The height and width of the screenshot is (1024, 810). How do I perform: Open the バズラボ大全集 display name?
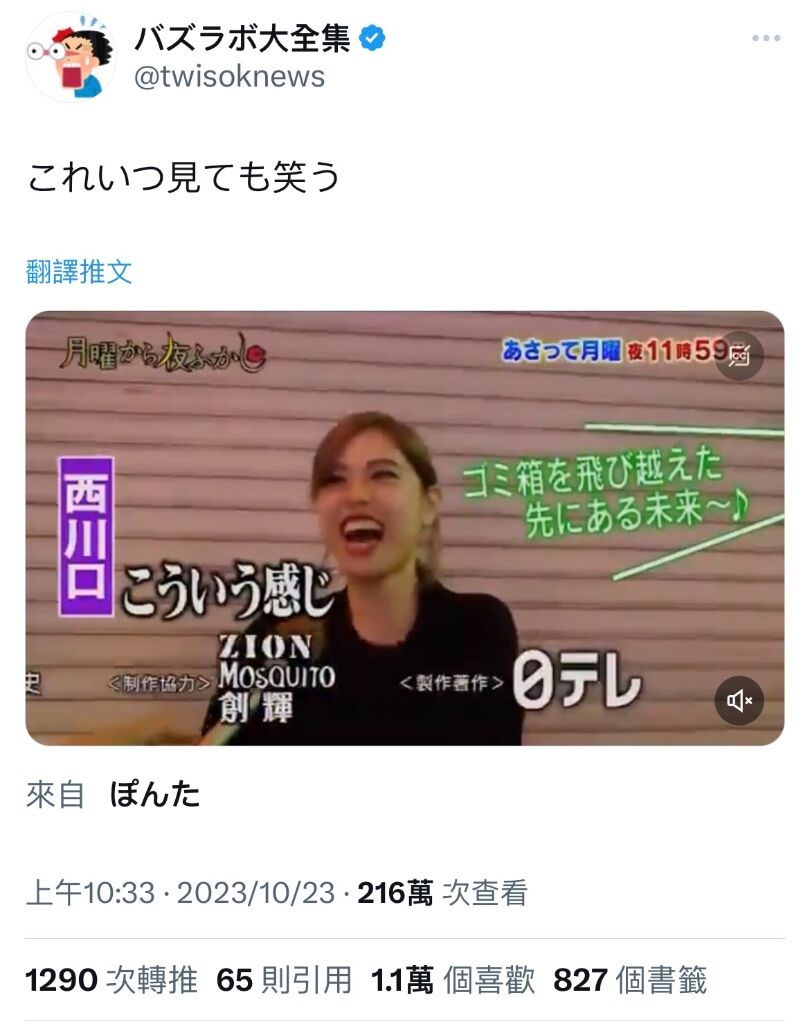click(242, 39)
